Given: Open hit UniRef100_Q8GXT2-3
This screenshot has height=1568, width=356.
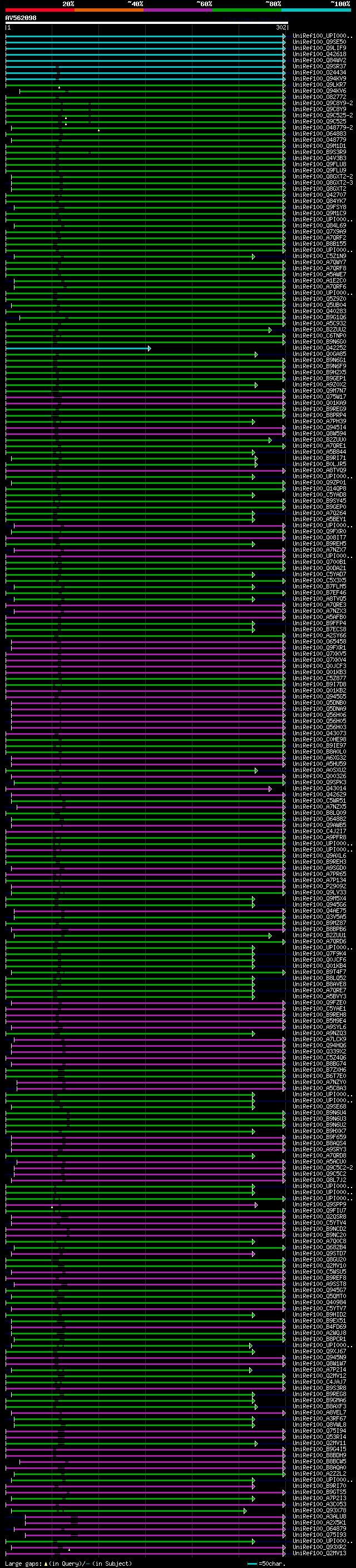Looking at the screenshot, I should point(323,182).
